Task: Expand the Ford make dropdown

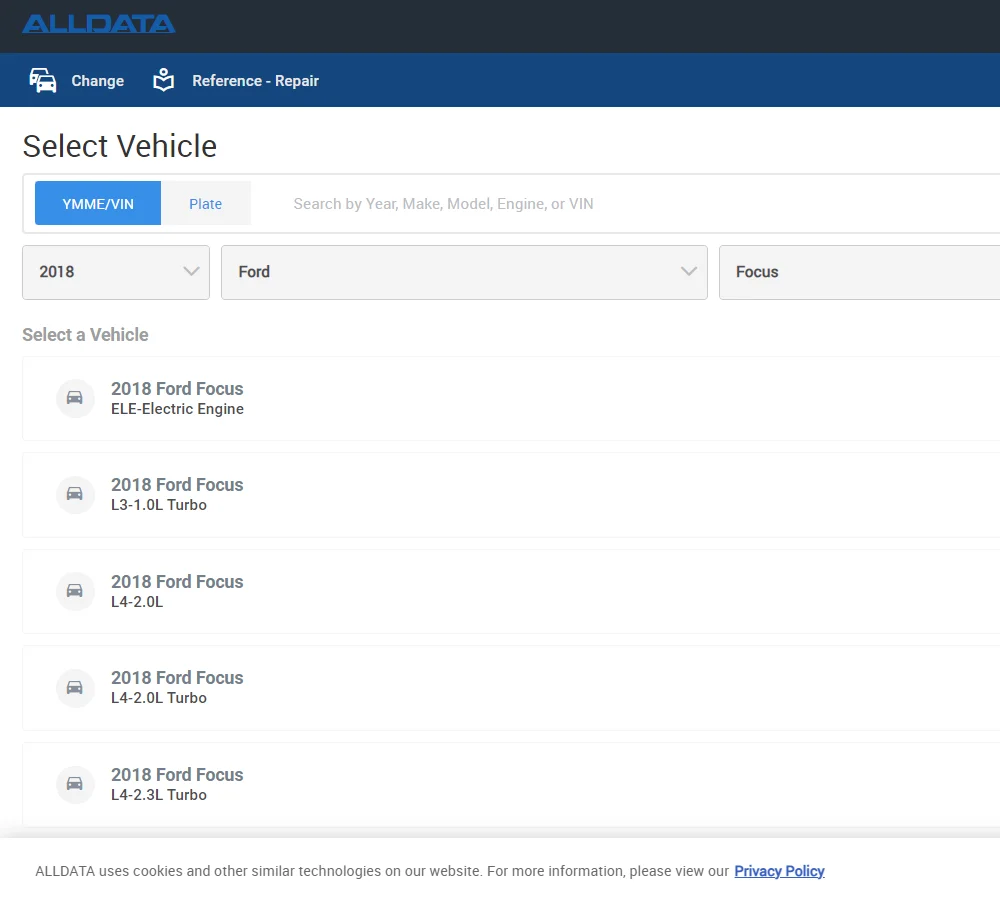Action: (x=464, y=272)
